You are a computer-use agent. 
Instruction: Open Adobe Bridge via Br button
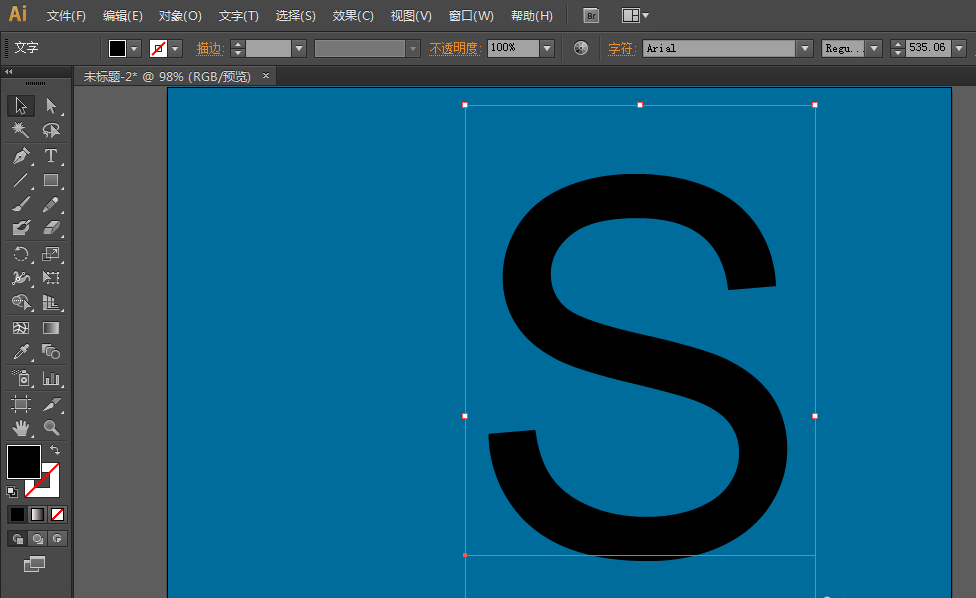click(x=591, y=16)
